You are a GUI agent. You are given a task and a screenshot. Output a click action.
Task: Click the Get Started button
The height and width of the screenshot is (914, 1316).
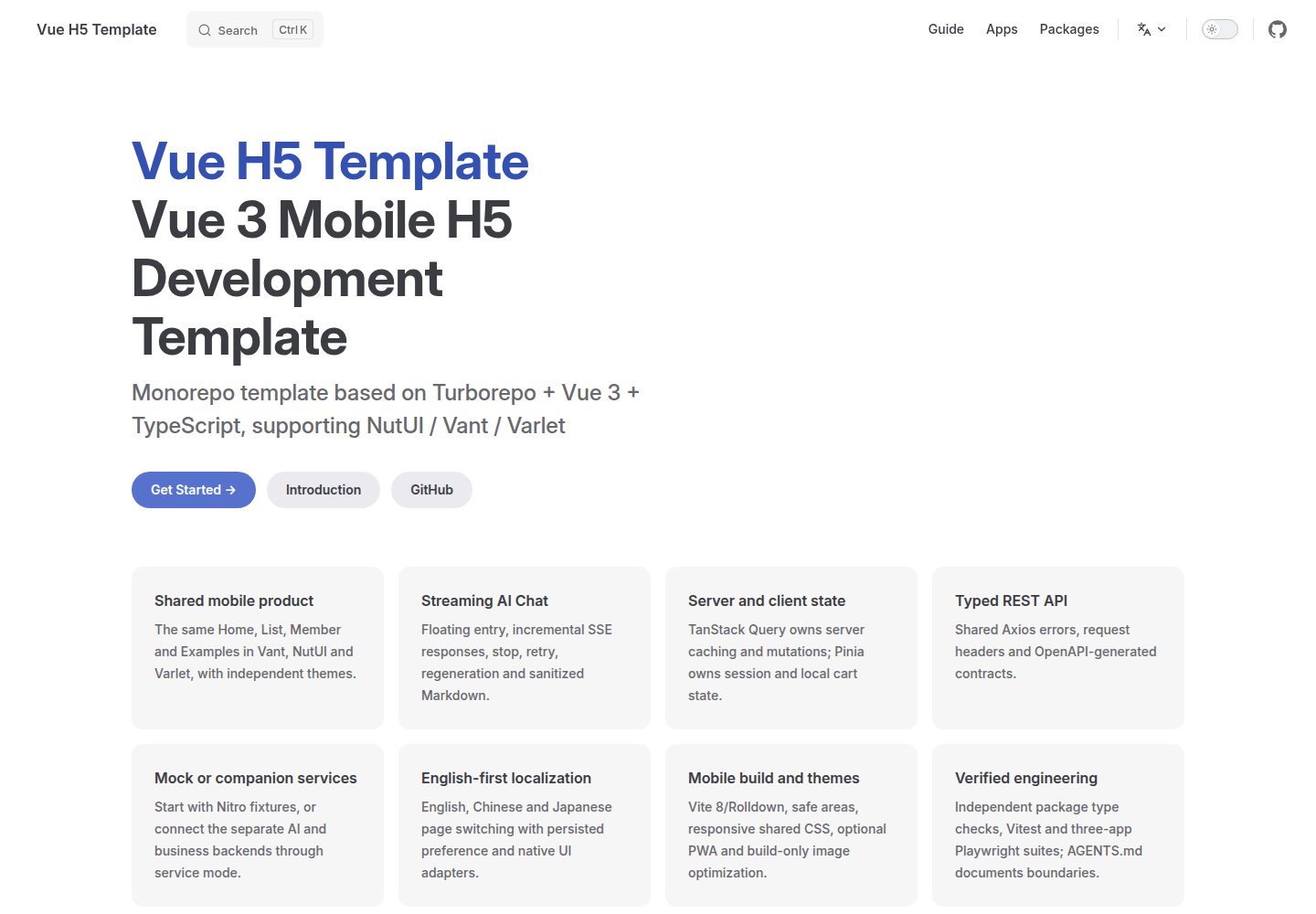tap(194, 490)
